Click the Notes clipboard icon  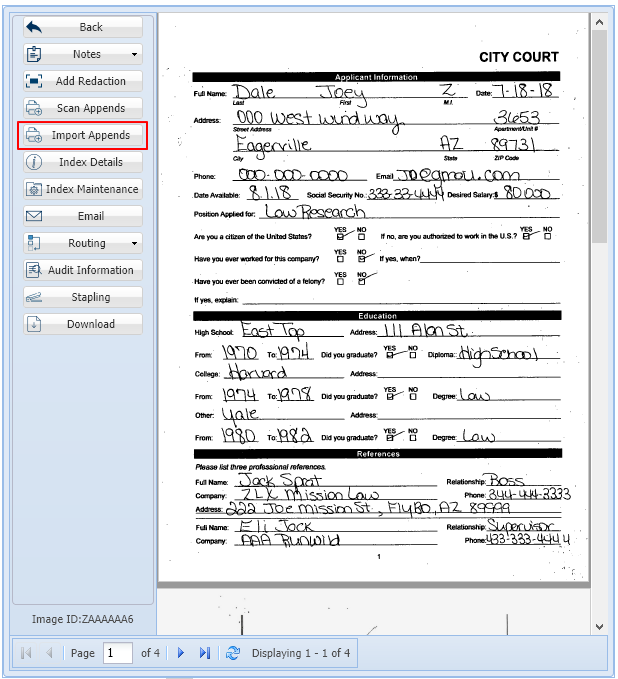pyautogui.click(x=34, y=54)
